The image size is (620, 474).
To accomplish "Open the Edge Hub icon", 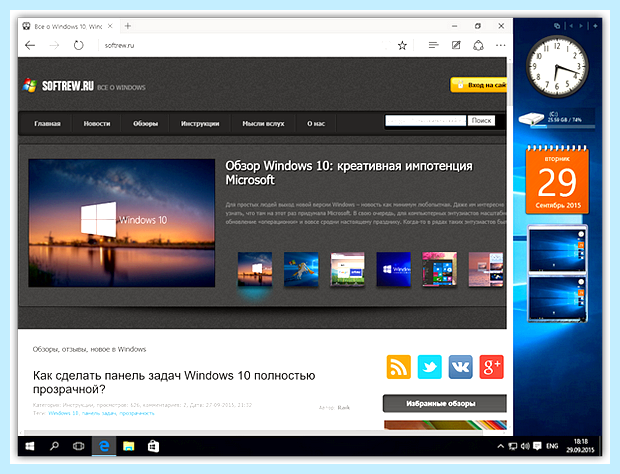I will 433,45.
